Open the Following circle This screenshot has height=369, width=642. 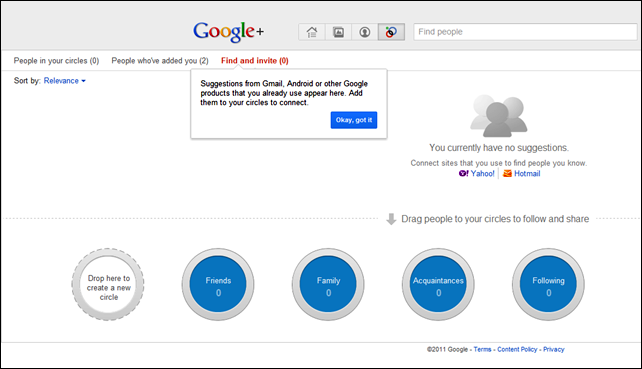click(548, 284)
